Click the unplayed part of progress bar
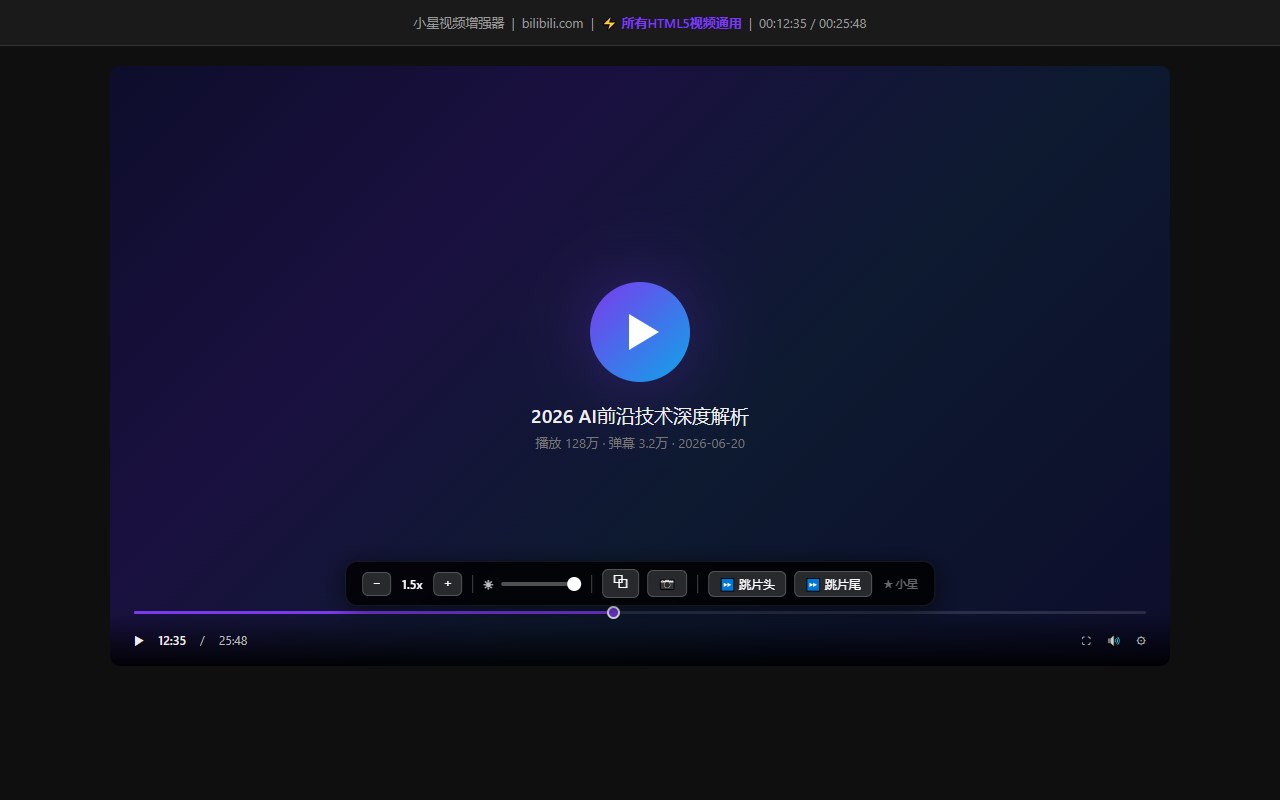 pyautogui.click(x=883, y=612)
